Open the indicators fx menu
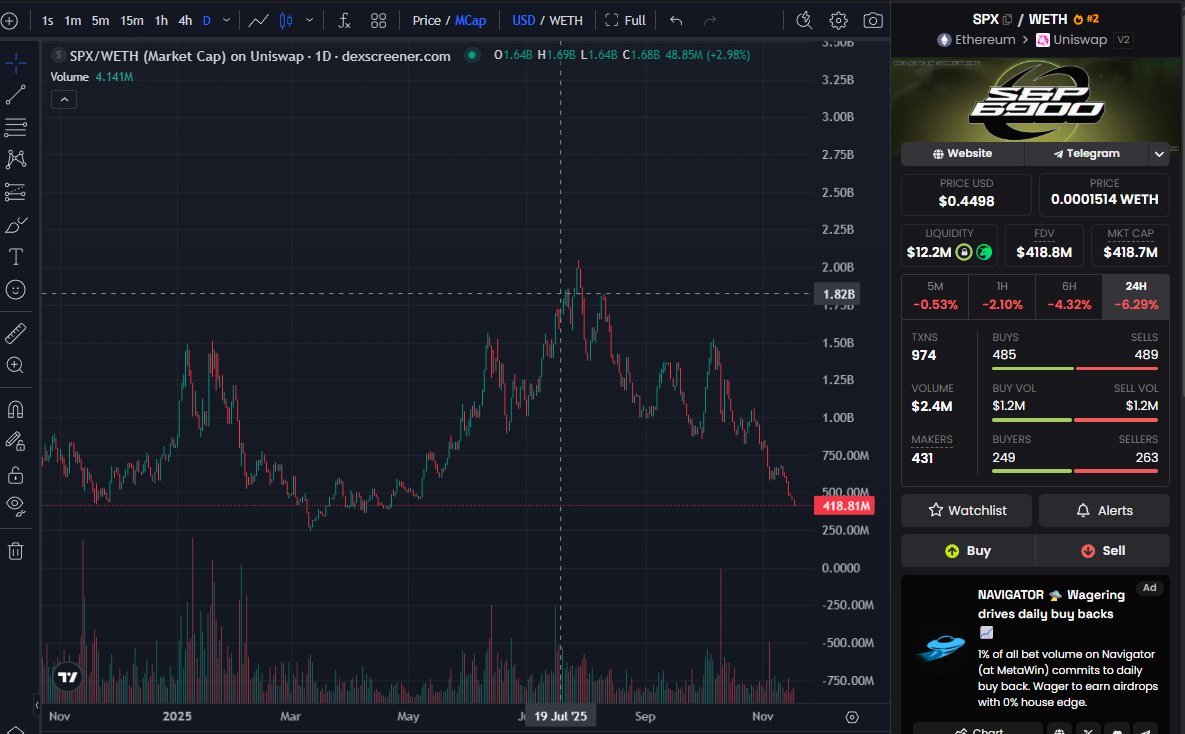This screenshot has width=1185, height=734. [344, 20]
